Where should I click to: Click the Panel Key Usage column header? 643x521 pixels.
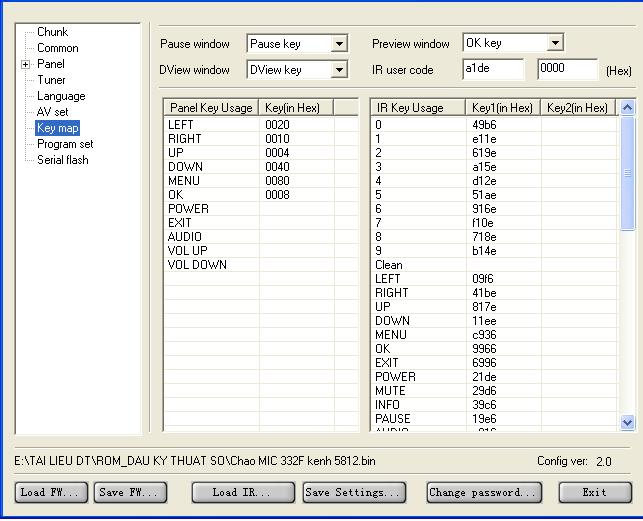211,108
